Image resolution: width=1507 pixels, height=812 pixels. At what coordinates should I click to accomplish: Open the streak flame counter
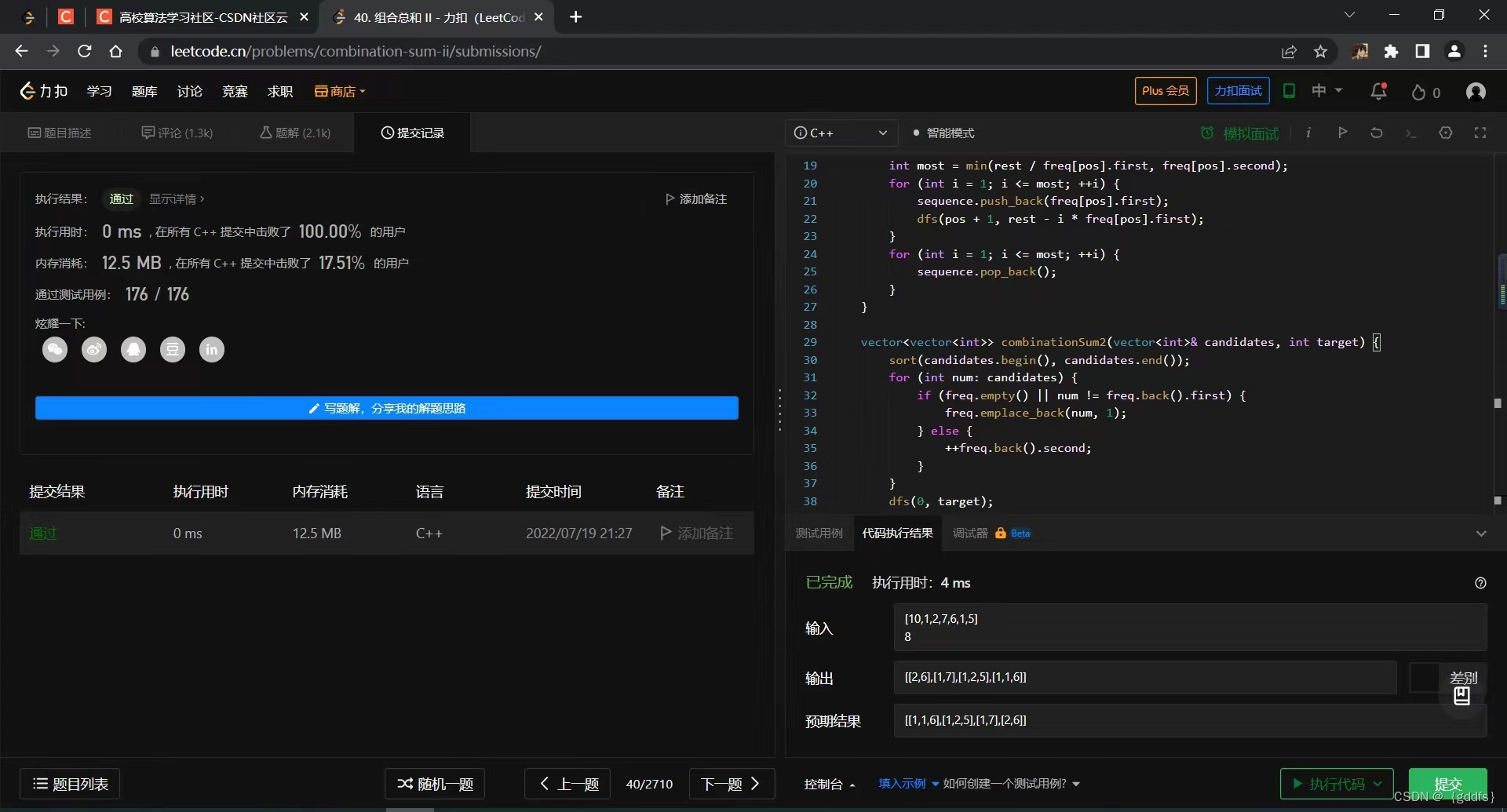(x=1425, y=93)
